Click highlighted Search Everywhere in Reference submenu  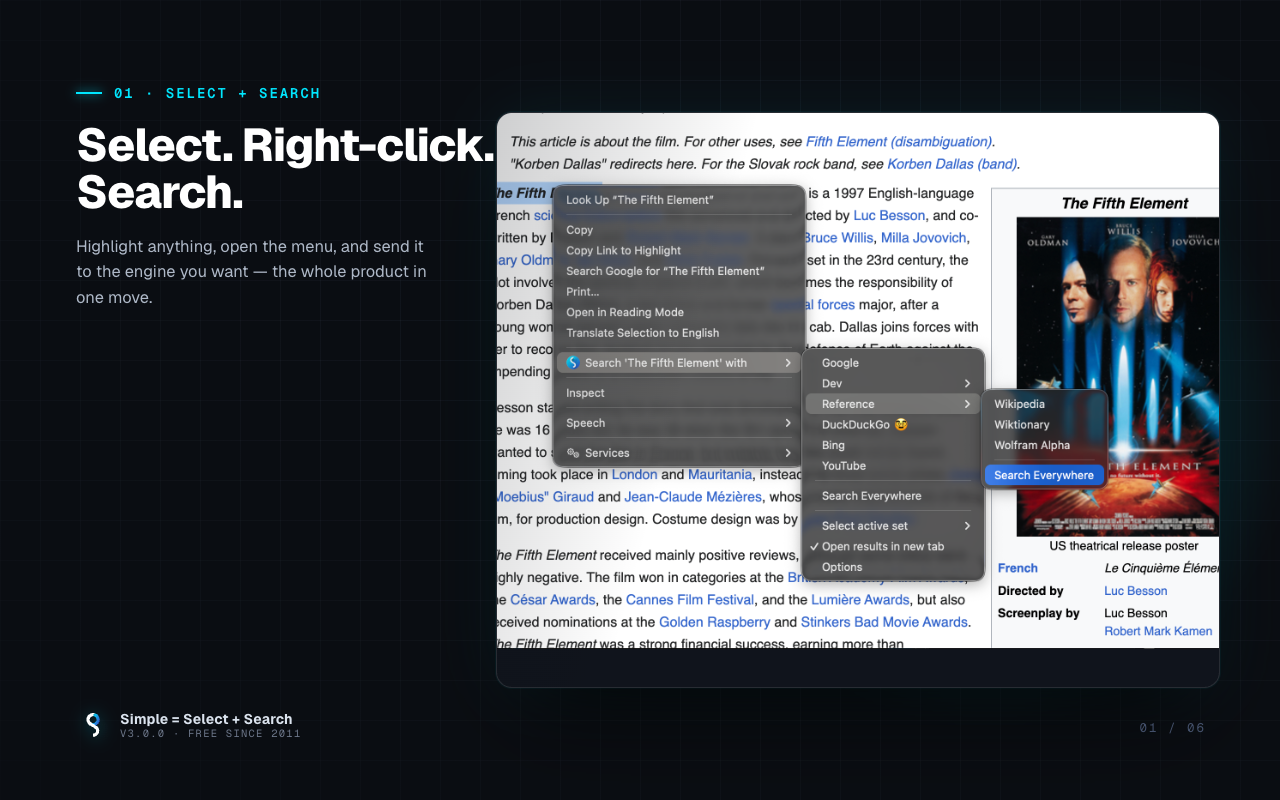(x=1044, y=475)
